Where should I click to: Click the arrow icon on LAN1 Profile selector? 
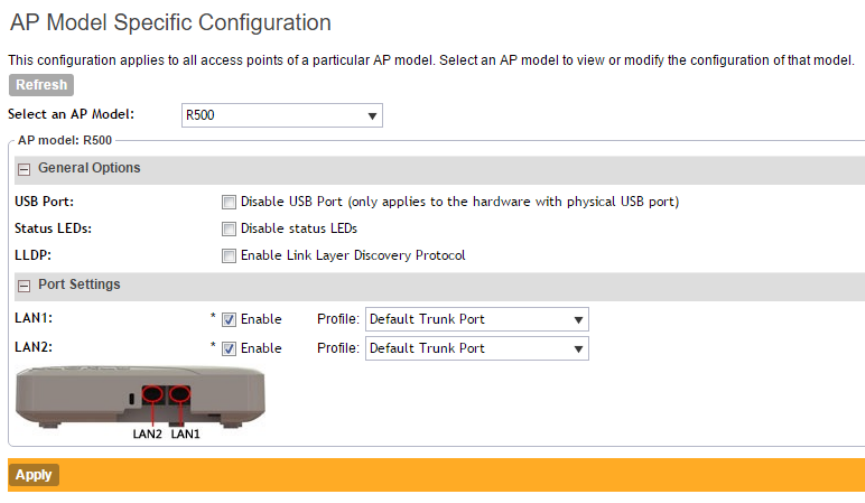pos(578,320)
